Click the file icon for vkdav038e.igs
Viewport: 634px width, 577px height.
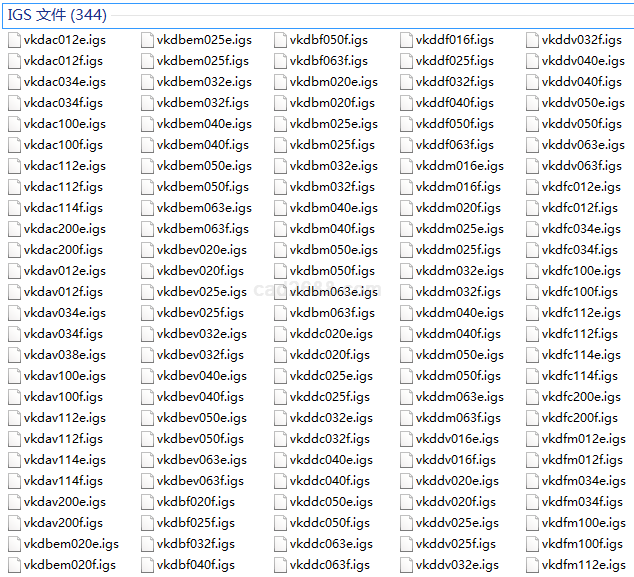[x=14, y=355]
